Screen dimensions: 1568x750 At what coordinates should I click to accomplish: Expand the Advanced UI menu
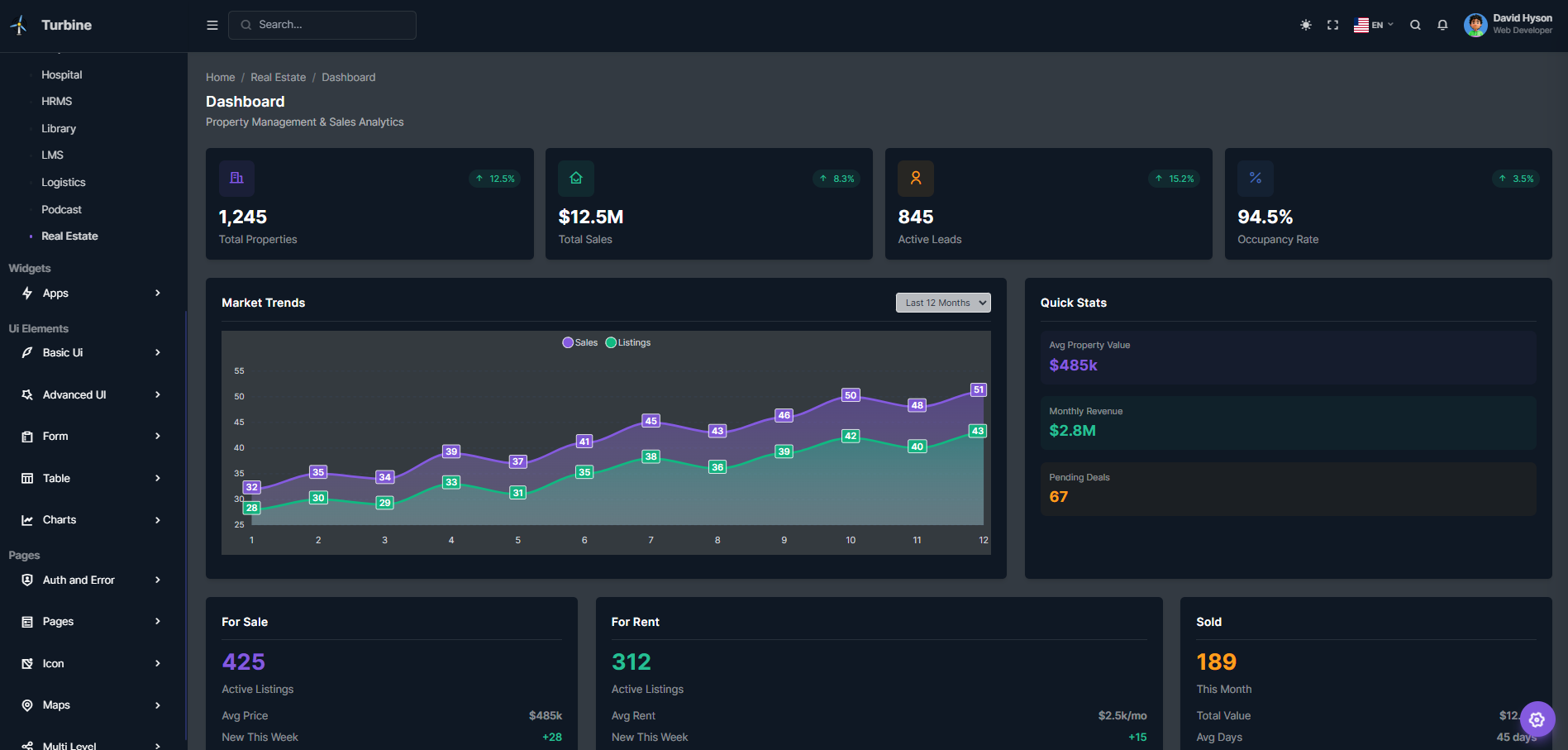pos(74,394)
